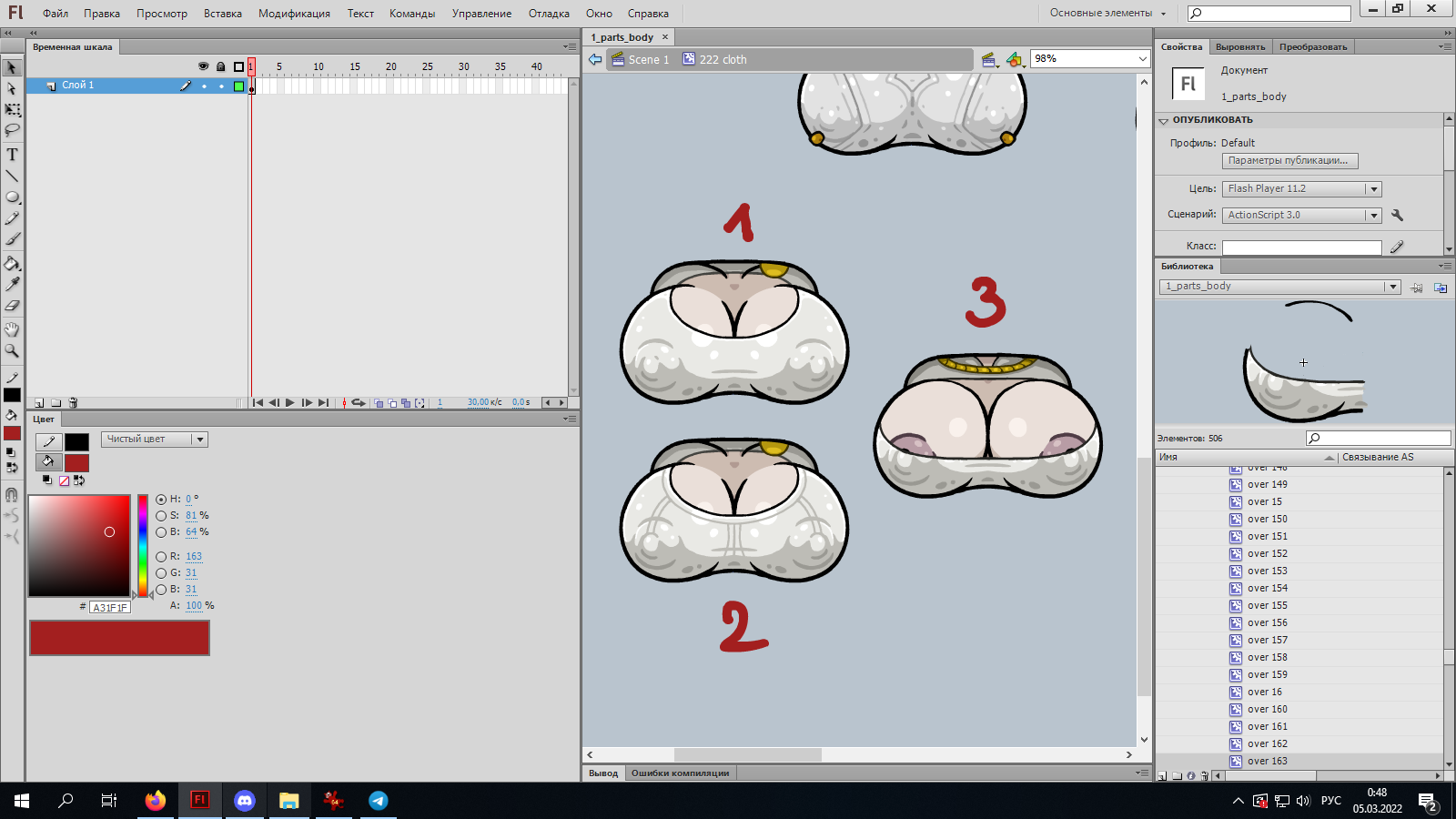Image resolution: width=1456 pixels, height=819 pixels.
Task: Open the Цель Flash Player 11.2 dropdown
Action: [x=1302, y=189]
